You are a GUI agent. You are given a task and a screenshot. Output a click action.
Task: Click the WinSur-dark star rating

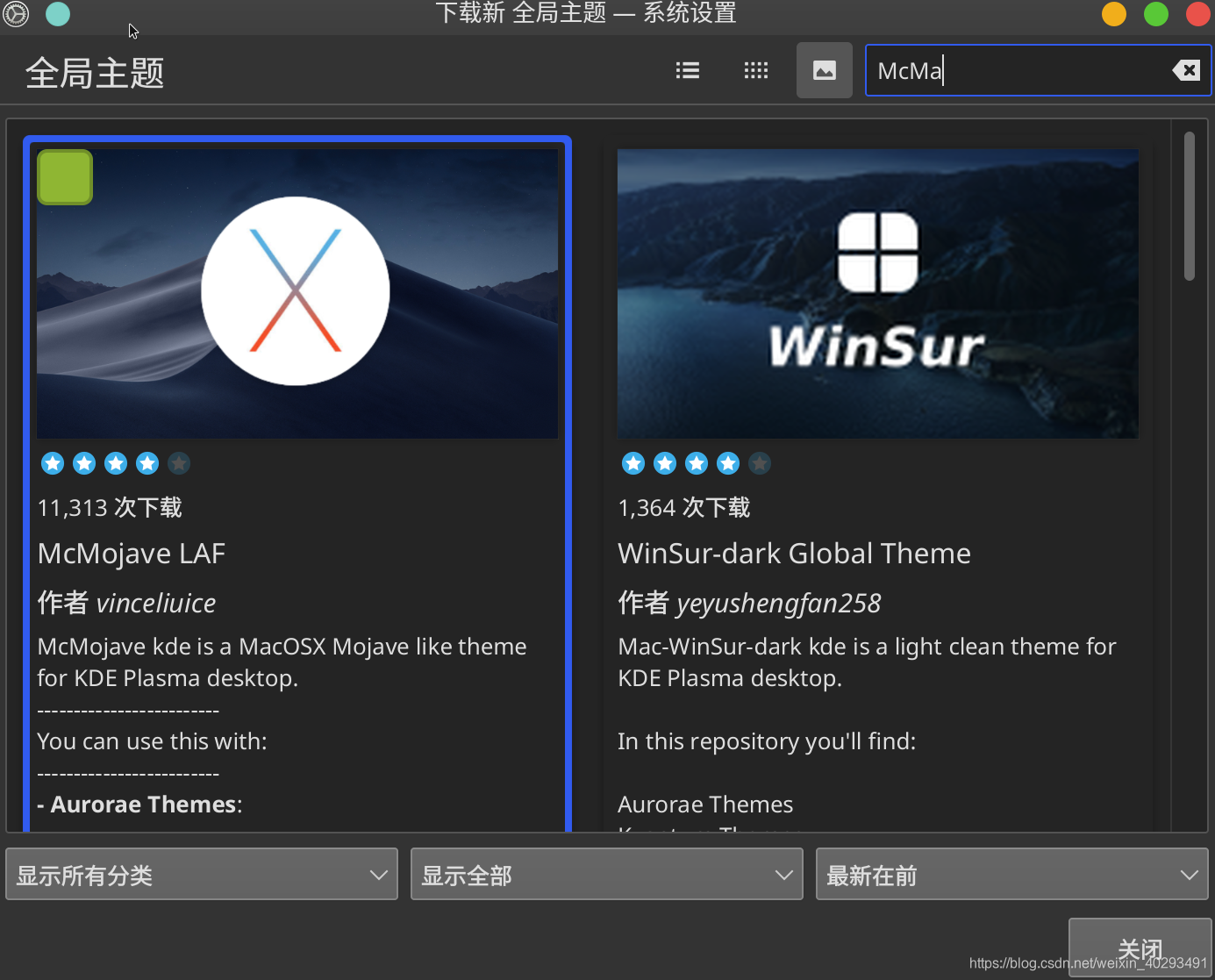pos(697,463)
